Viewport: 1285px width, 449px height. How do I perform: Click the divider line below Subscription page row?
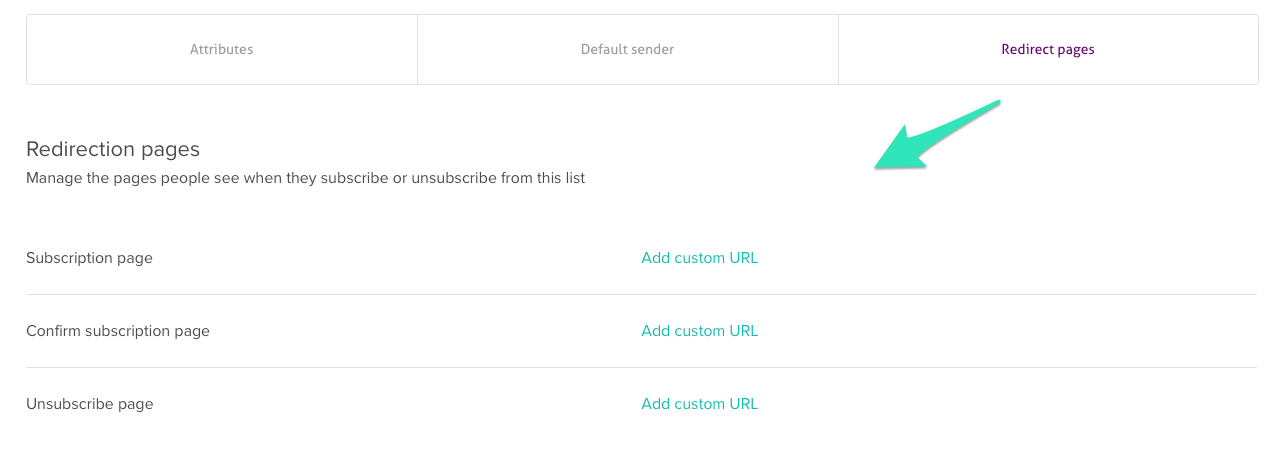pyautogui.click(x=640, y=294)
